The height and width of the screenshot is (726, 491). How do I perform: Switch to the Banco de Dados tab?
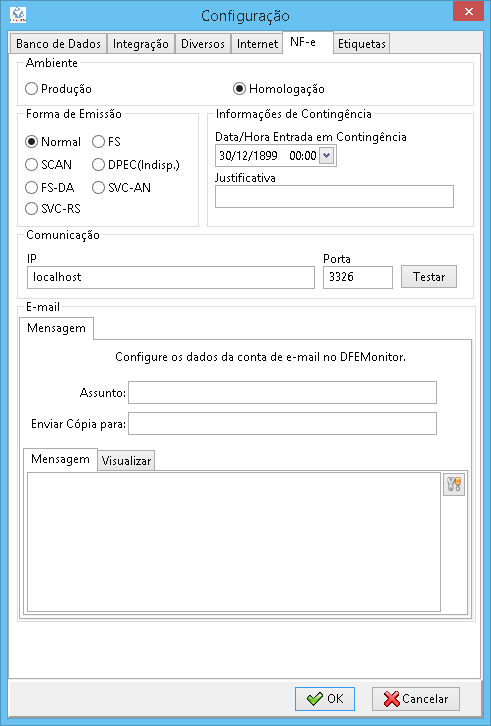click(x=58, y=44)
